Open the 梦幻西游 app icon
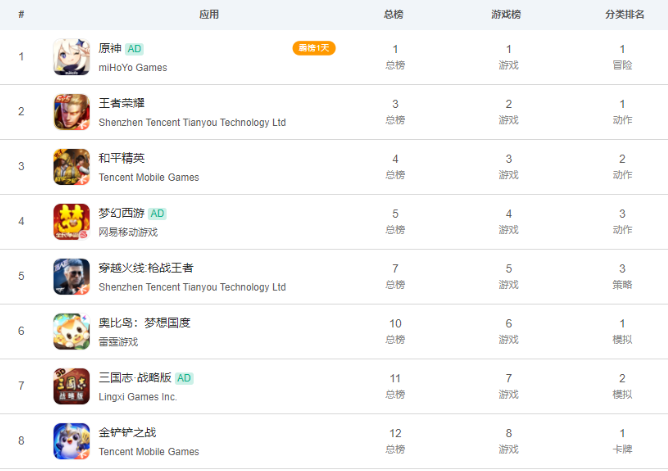Screen dimensions: 668x471 (72, 221)
